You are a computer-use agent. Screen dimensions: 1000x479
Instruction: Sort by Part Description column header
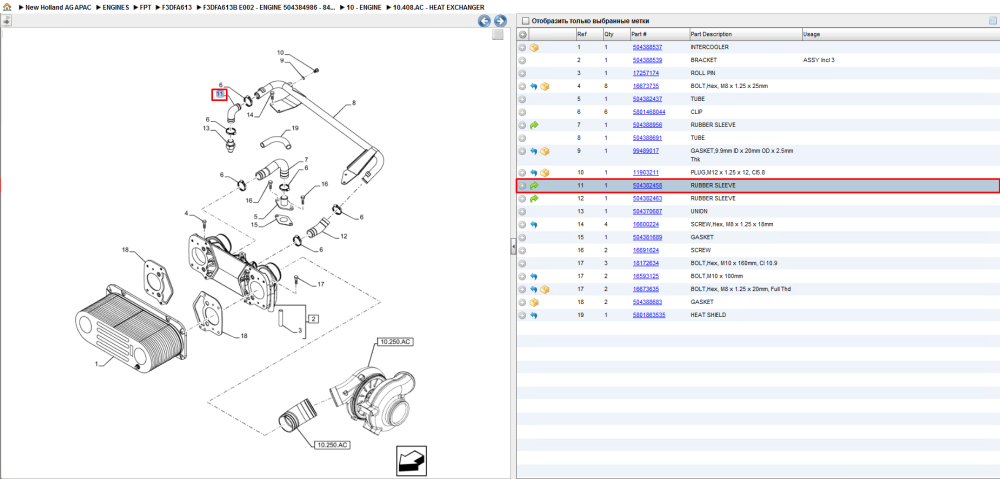pos(711,34)
